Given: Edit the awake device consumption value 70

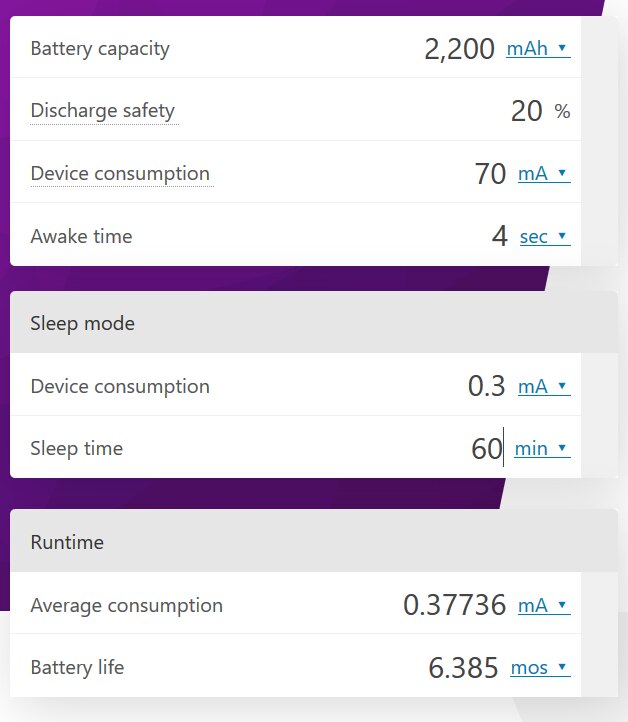Looking at the screenshot, I should click(x=490, y=174).
